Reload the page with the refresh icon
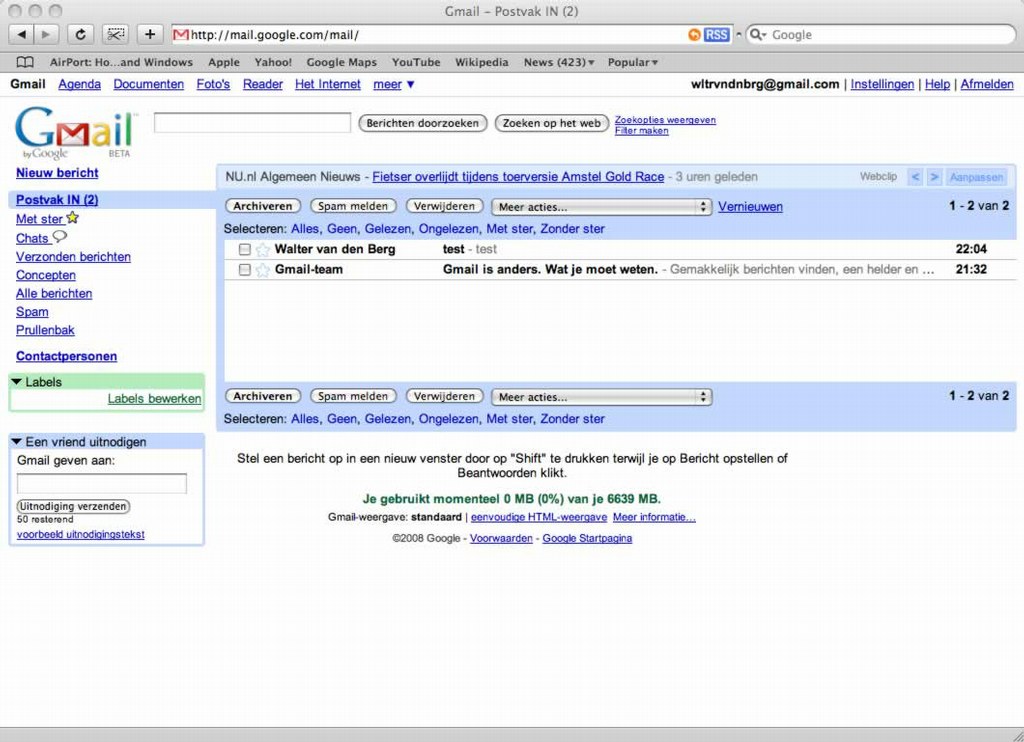 point(80,34)
